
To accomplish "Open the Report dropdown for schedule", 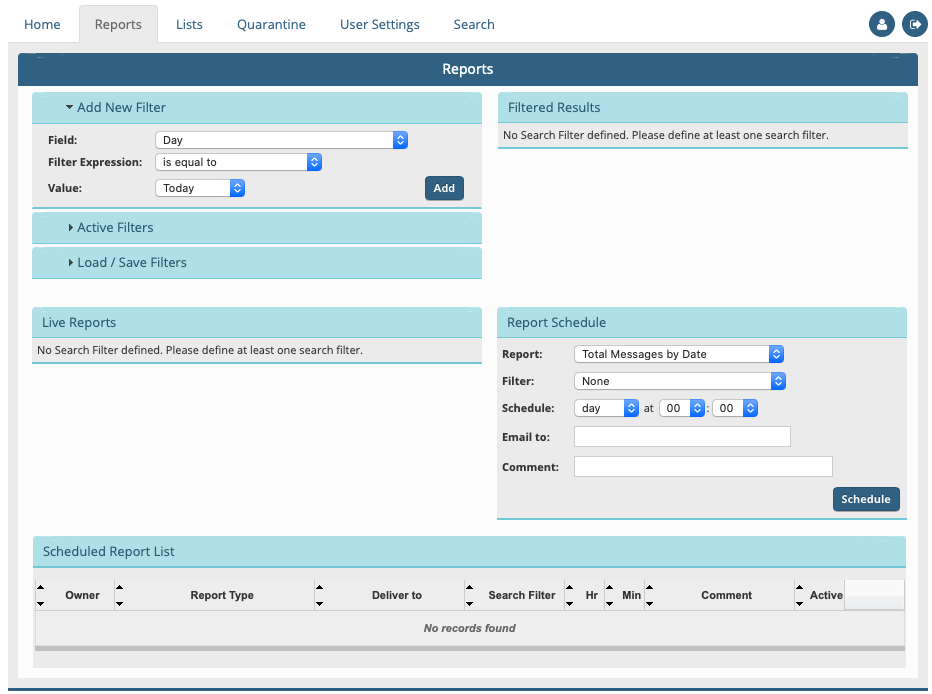I will click(x=678, y=354).
